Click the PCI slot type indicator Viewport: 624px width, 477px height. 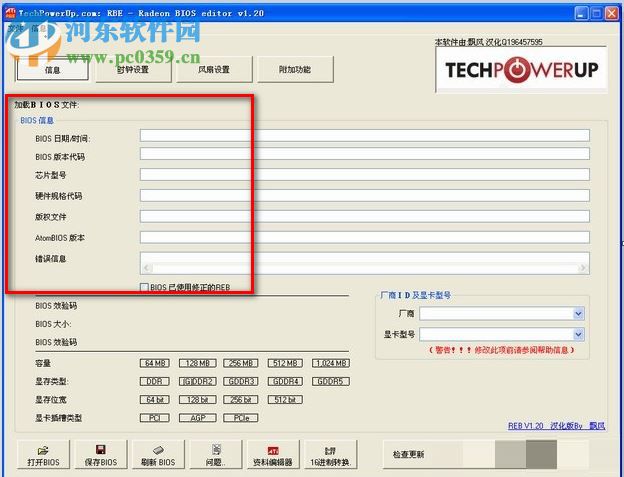pos(154,418)
